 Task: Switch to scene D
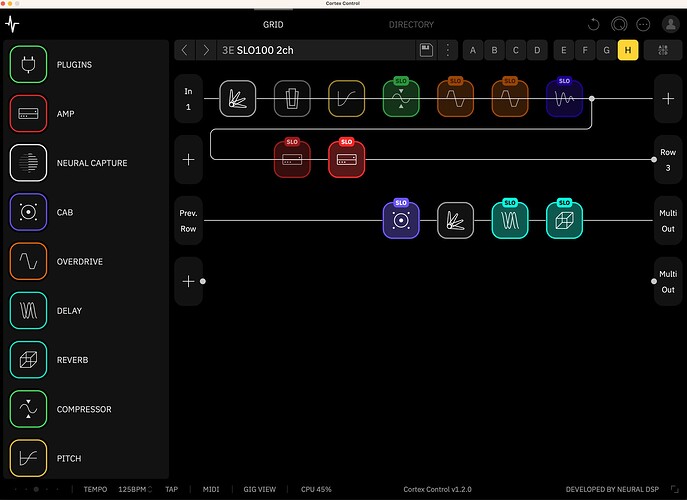point(537,50)
